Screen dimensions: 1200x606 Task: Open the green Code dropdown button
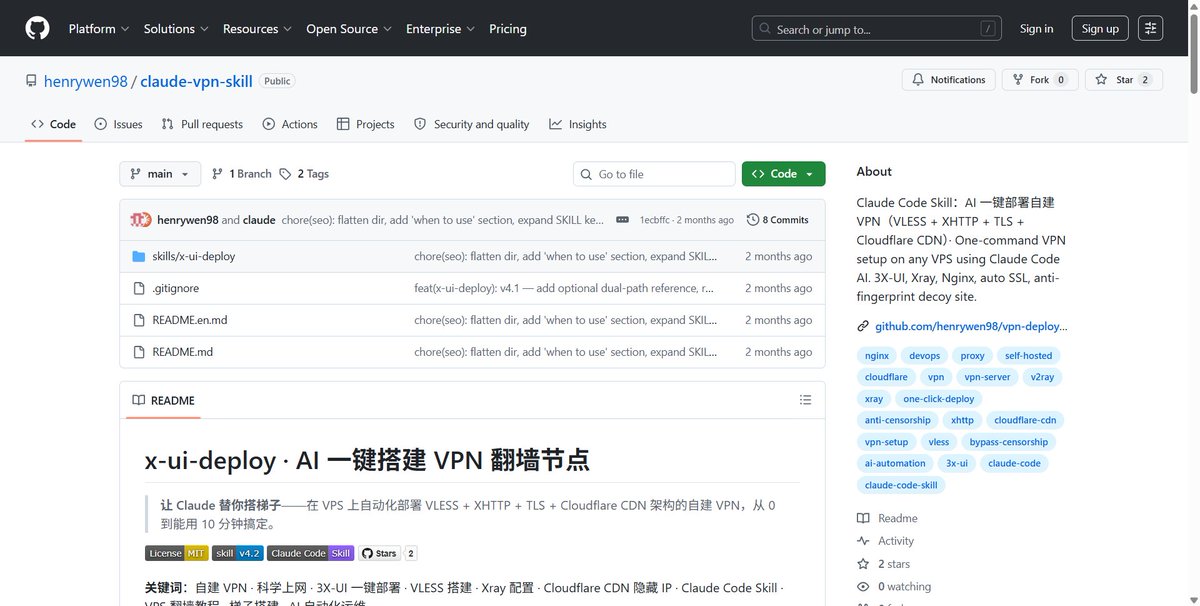pos(784,174)
